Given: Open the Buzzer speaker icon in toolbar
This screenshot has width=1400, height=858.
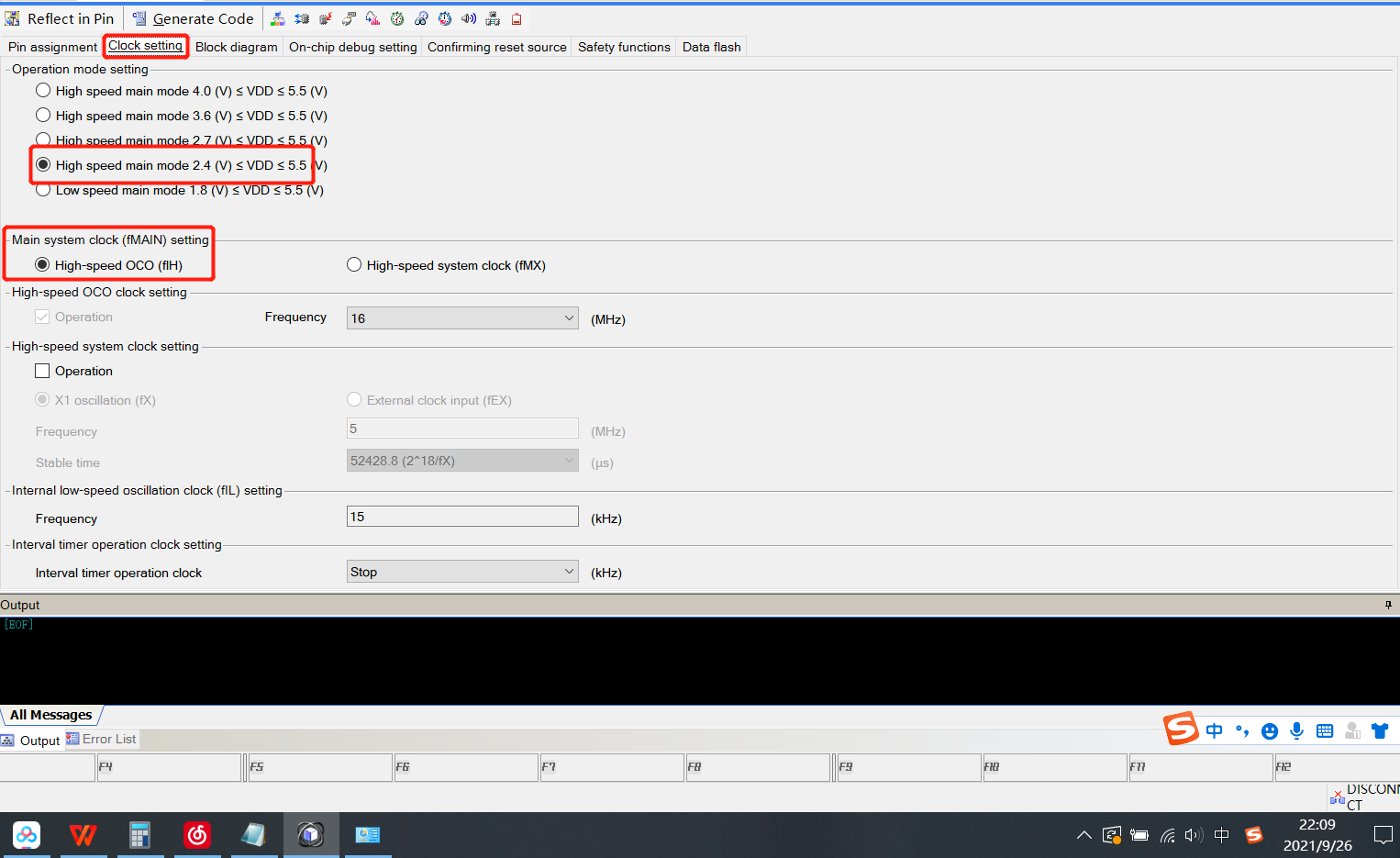Looking at the screenshot, I should (x=469, y=18).
